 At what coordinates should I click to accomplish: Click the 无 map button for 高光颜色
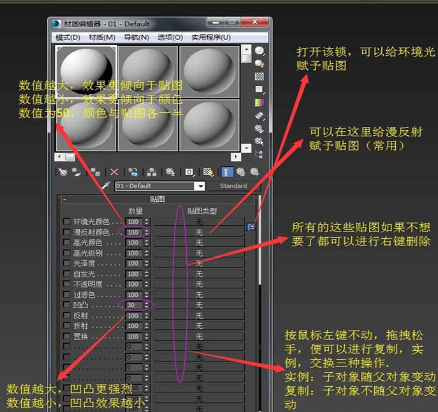click(x=199, y=243)
